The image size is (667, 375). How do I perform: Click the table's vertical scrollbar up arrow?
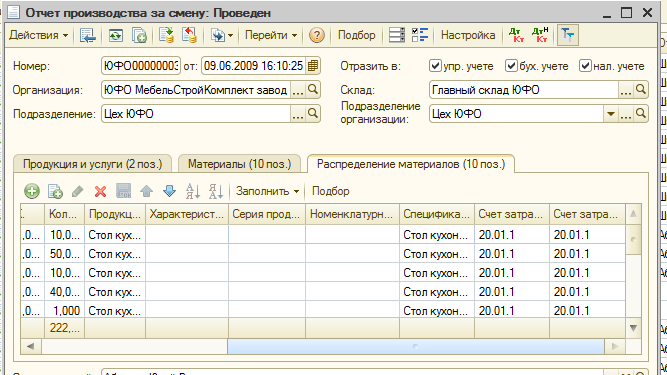633,214
